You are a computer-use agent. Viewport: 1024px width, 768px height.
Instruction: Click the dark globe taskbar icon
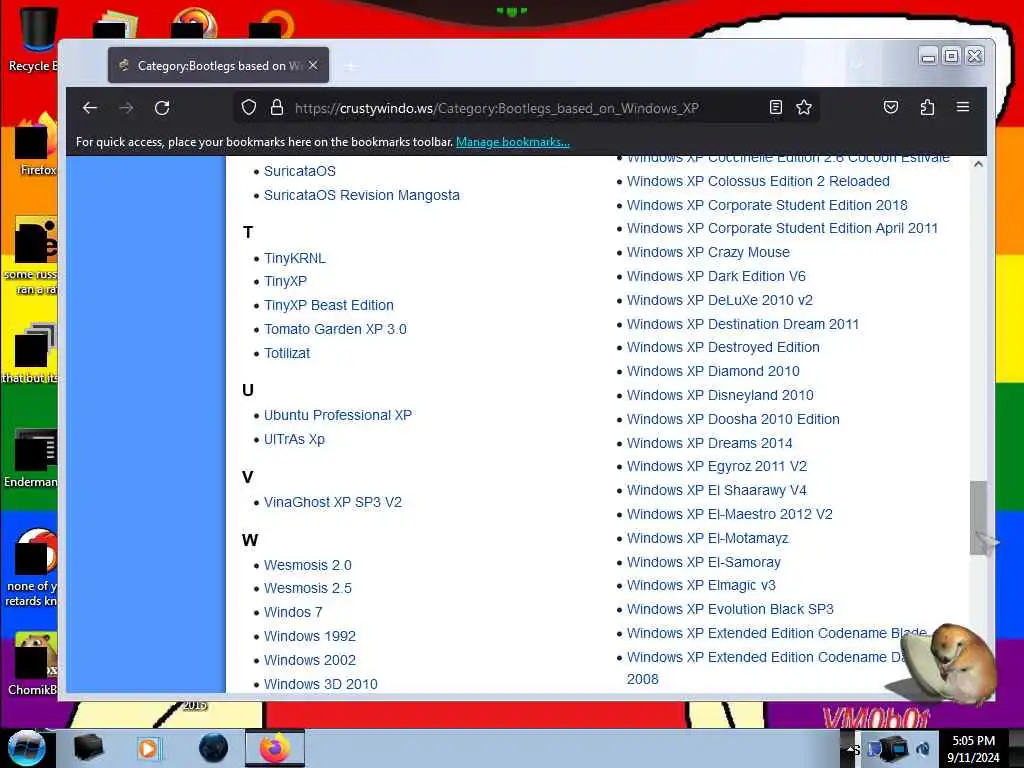214,748
